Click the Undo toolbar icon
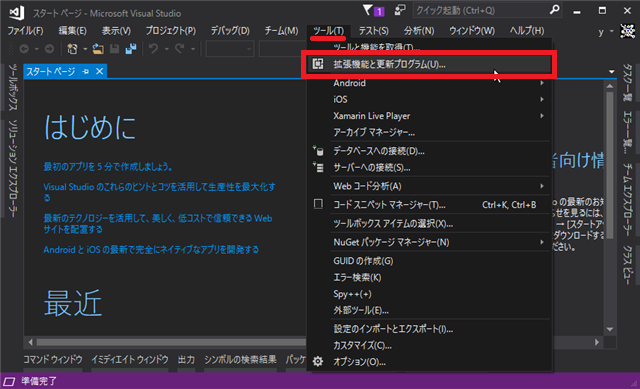Viewport: 640px width, 389px height. (x=153, y=49)
